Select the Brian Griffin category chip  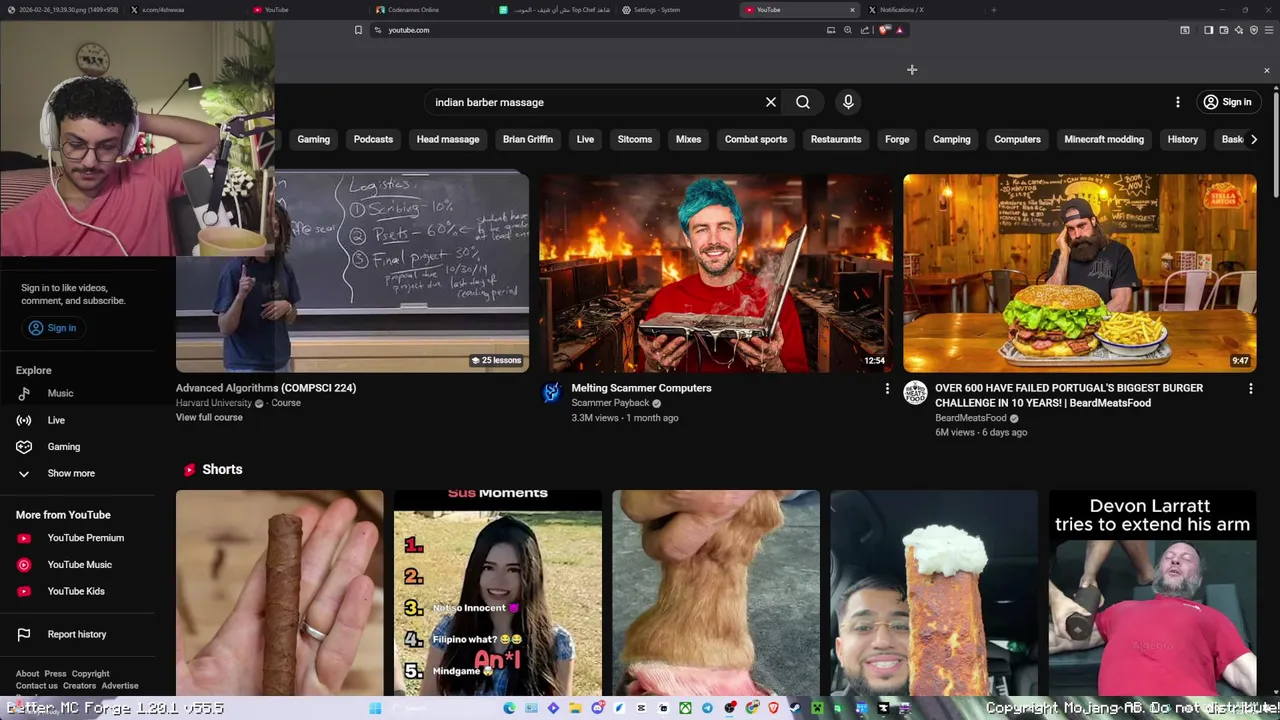pyautogui.click(x=528, y=139)
